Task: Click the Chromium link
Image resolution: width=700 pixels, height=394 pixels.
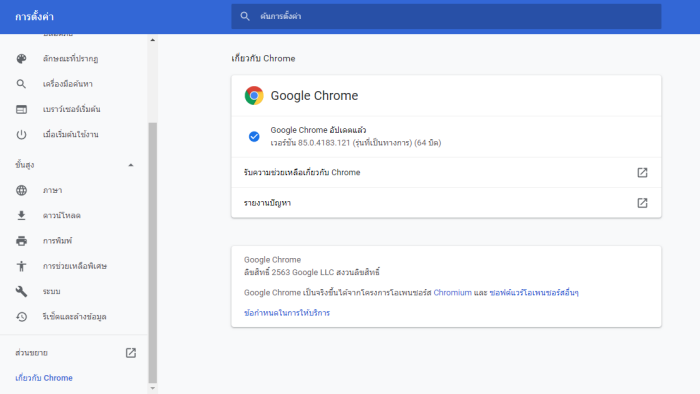Action: [452, 293]
